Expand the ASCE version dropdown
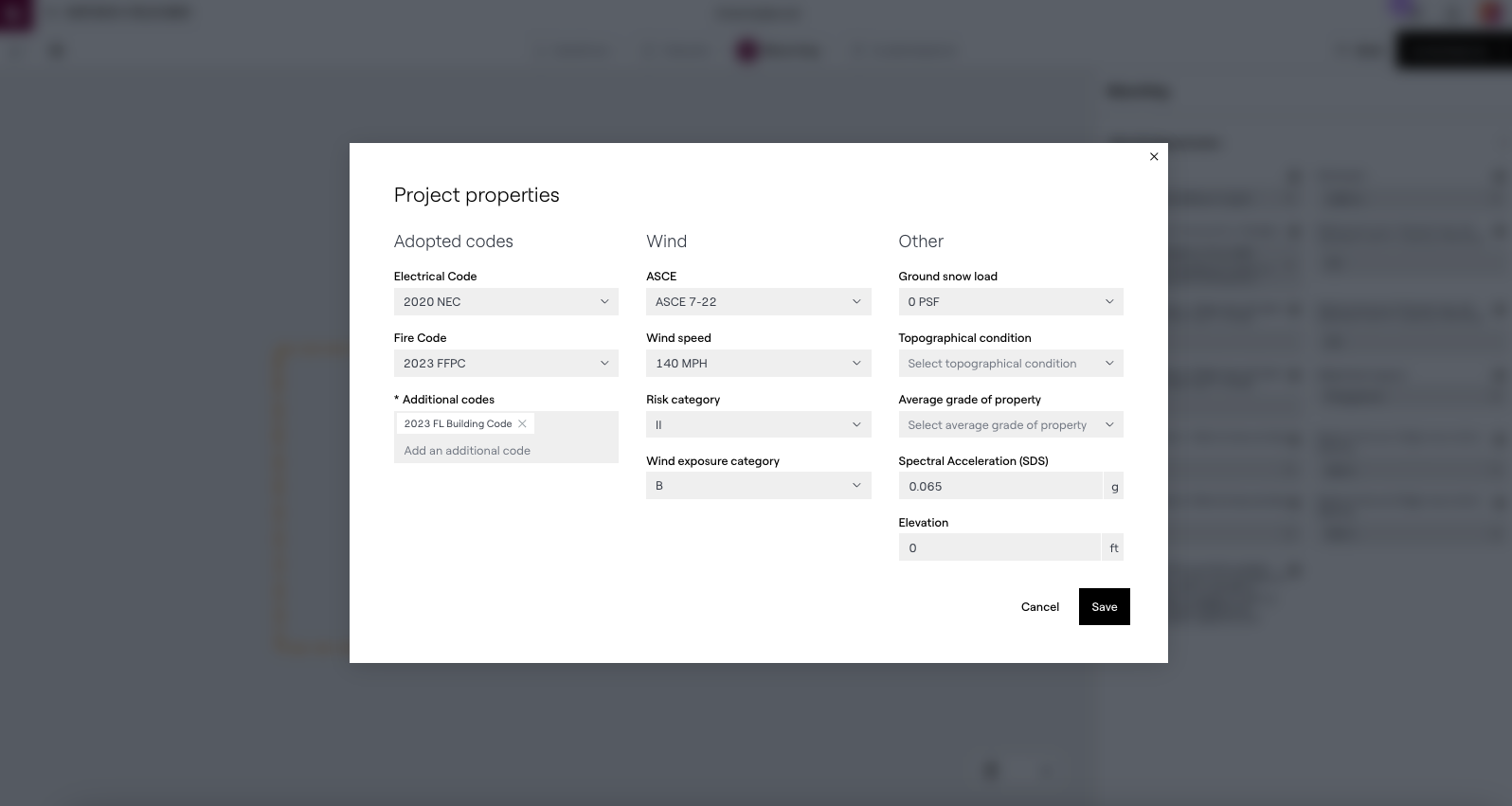This screenshot has width=1512, height=806. point(758,302)
